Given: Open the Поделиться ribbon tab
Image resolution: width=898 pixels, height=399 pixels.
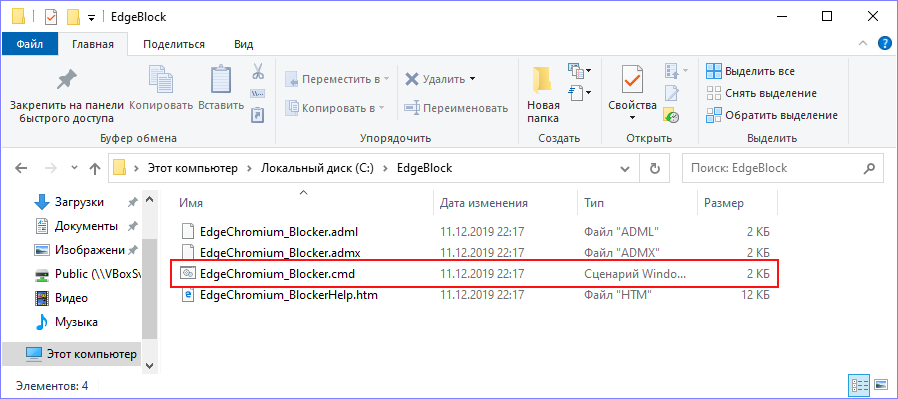Looking at the screenshot, I should (x=174, y=44).
